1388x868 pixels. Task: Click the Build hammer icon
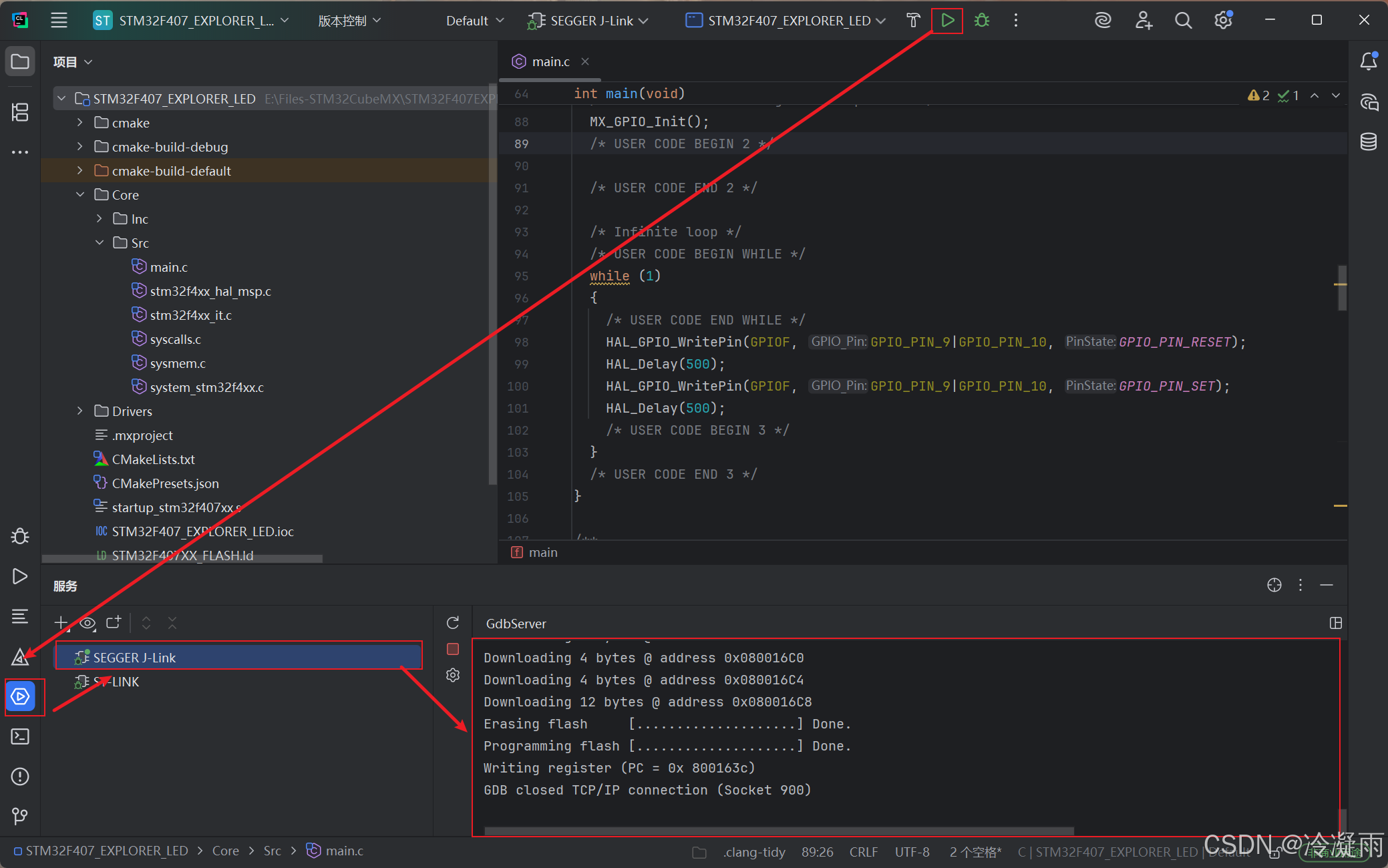[x=913, y=21]
